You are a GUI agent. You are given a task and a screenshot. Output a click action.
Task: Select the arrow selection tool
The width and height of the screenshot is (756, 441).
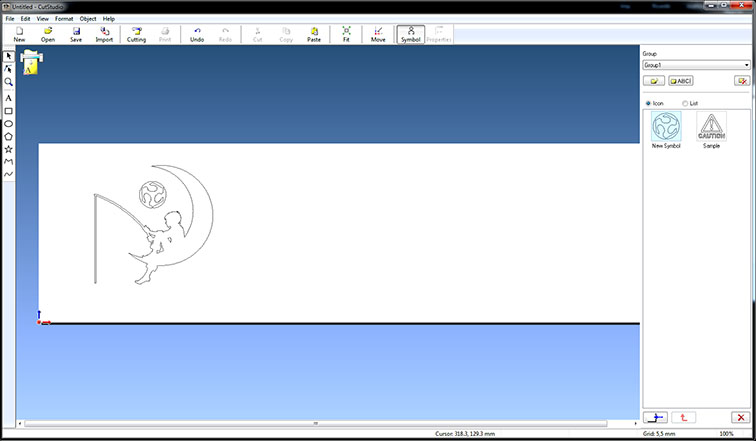8,56
